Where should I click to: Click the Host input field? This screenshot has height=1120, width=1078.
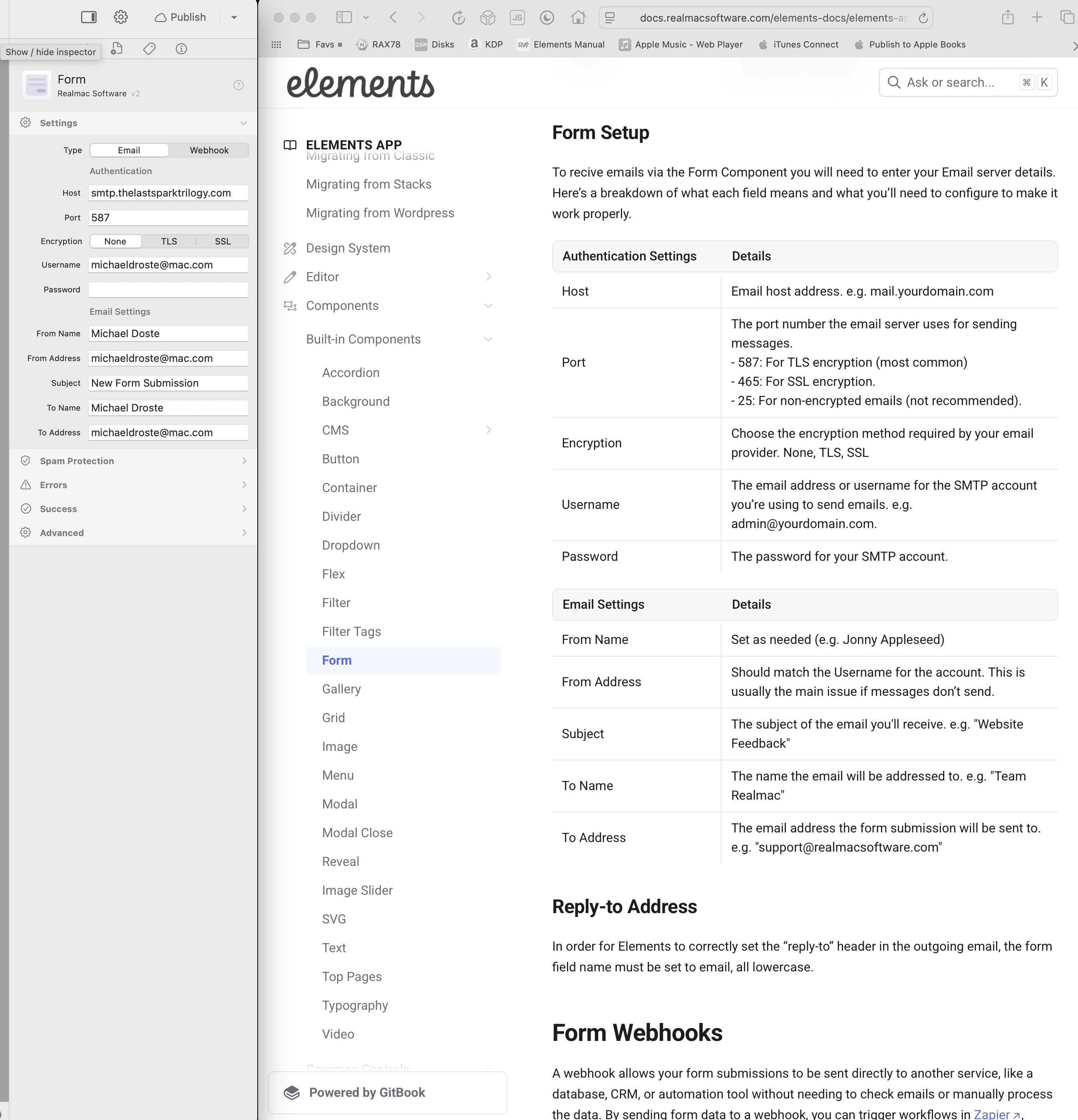[169, 193]
